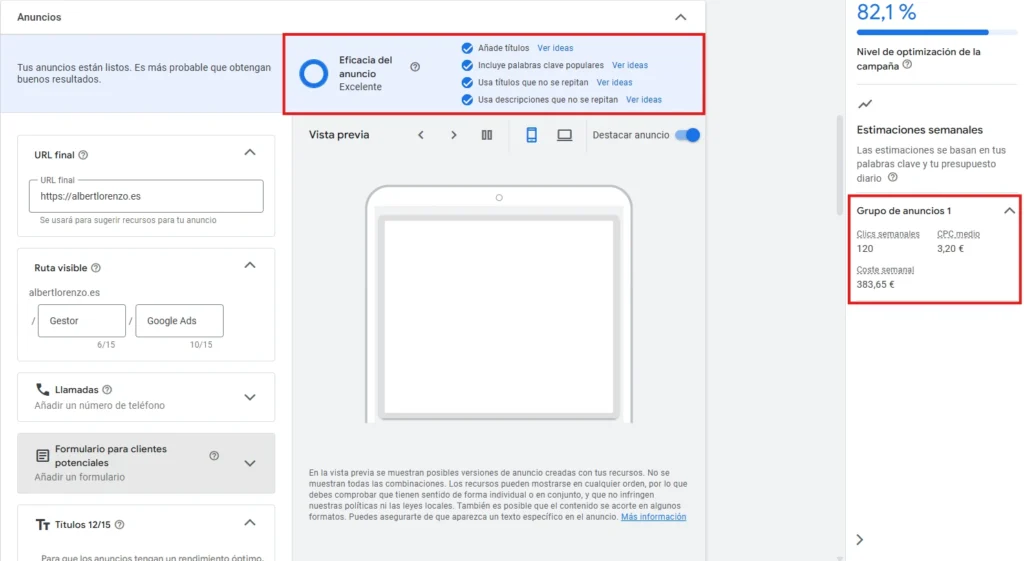This screenshot has height=561, width=1024.
Task: Click the Gestor path text field
Action: pos(81,321)
